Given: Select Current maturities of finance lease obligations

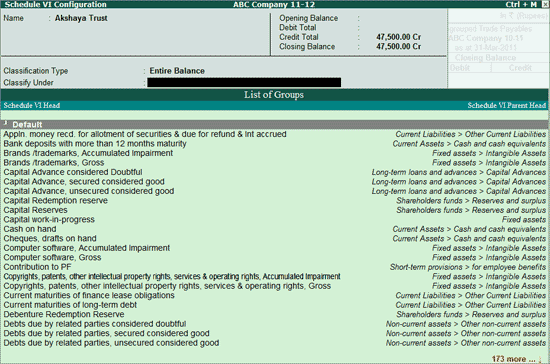Looking at the screenshot, I should pos(89,295).
